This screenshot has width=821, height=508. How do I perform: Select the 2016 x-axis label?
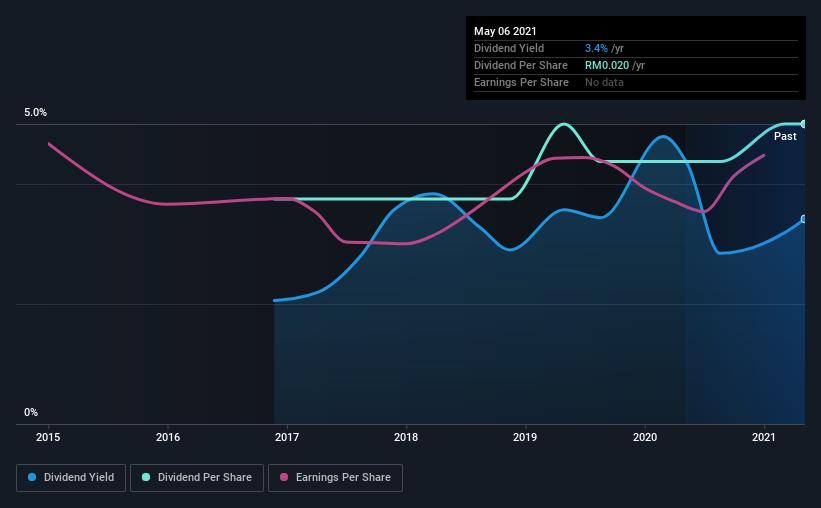pos(168,437)
